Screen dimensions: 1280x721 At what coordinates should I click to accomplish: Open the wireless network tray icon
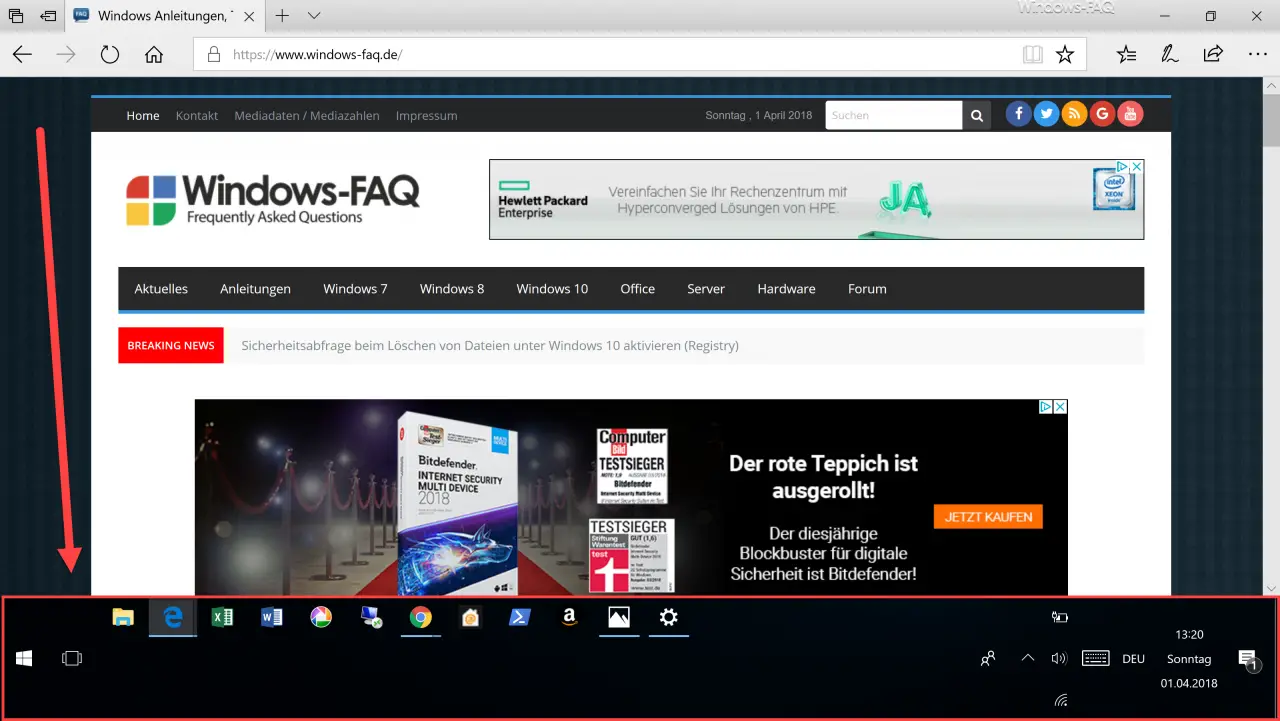pyautogui.click(x=1061, y=700)
